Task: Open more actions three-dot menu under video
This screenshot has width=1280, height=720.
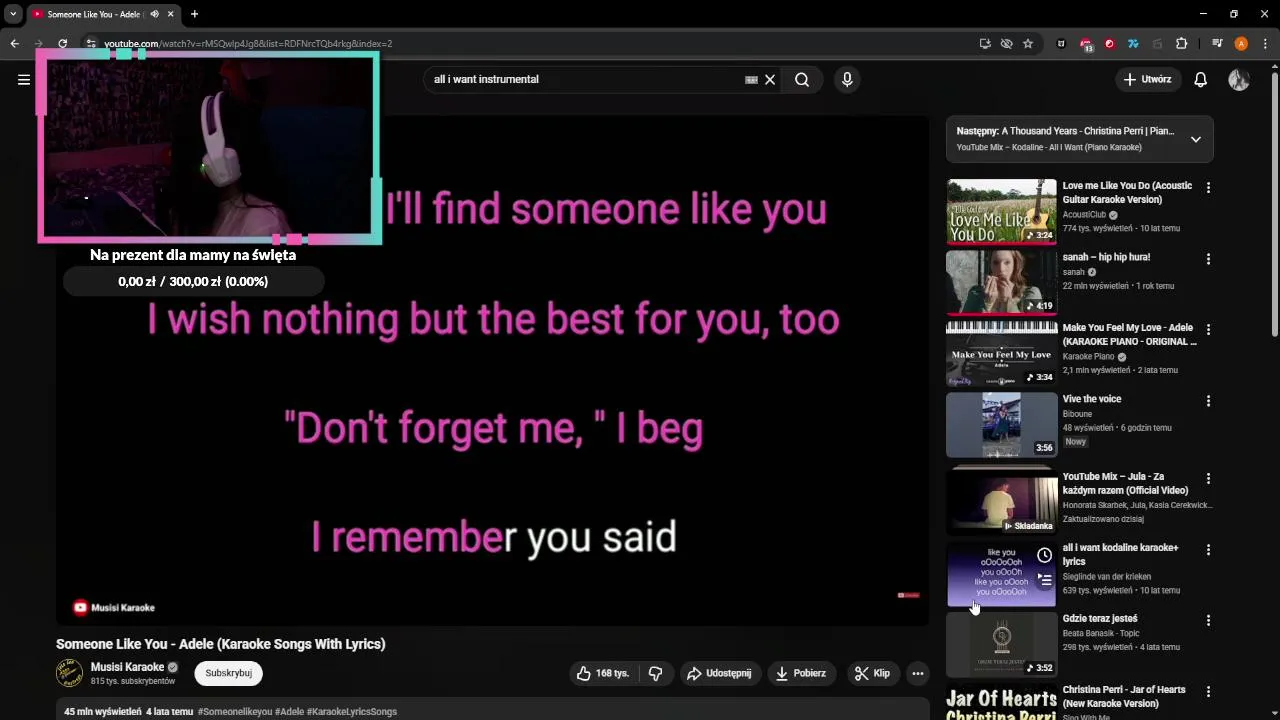Action: pos(917,674)
